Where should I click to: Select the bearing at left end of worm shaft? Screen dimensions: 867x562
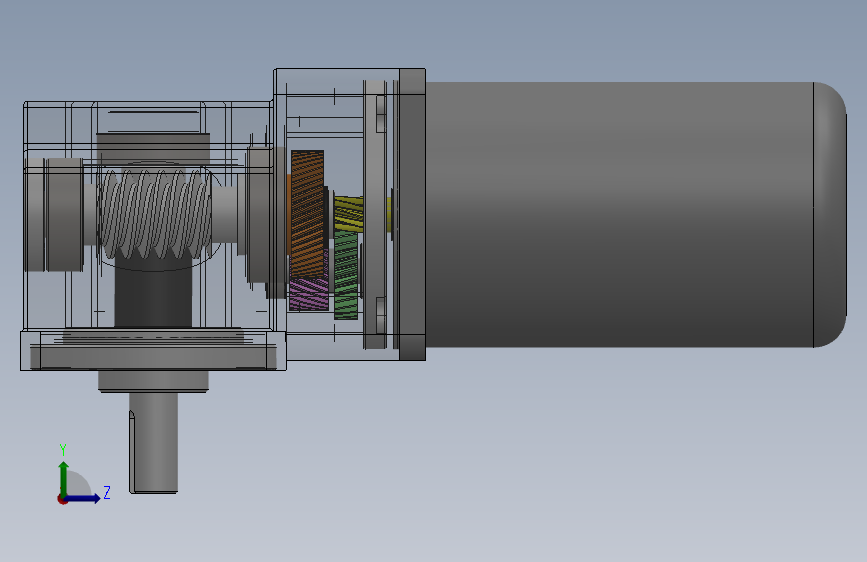point(64,215)
